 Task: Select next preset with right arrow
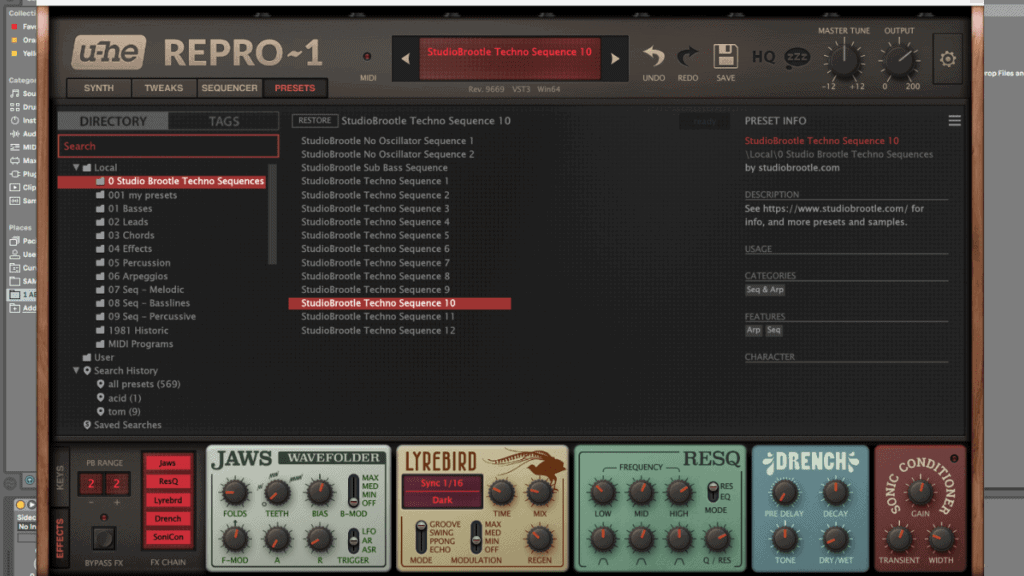pyautogui.click(x=615, y=59)
